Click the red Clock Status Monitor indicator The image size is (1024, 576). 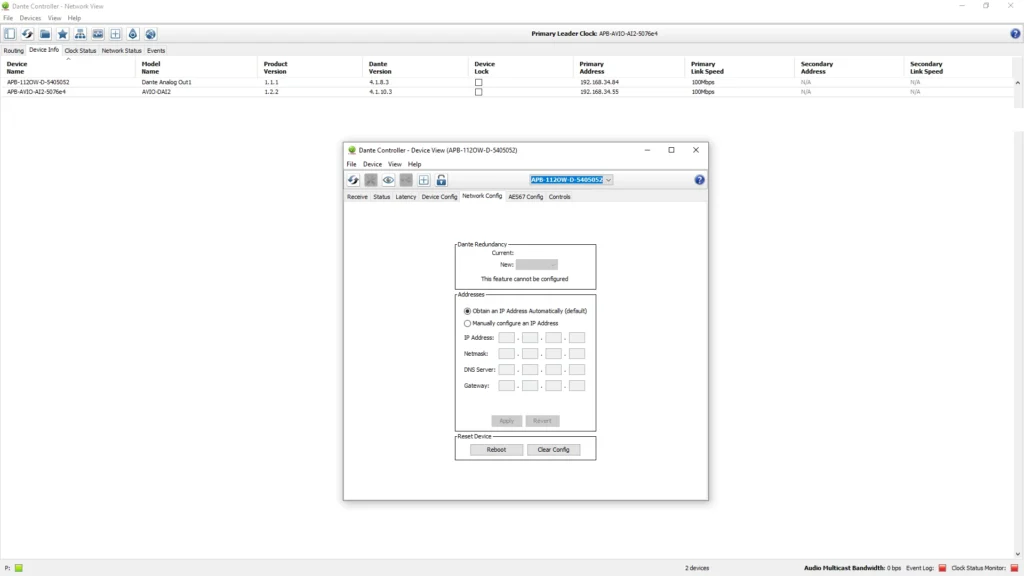[1014, 568]
